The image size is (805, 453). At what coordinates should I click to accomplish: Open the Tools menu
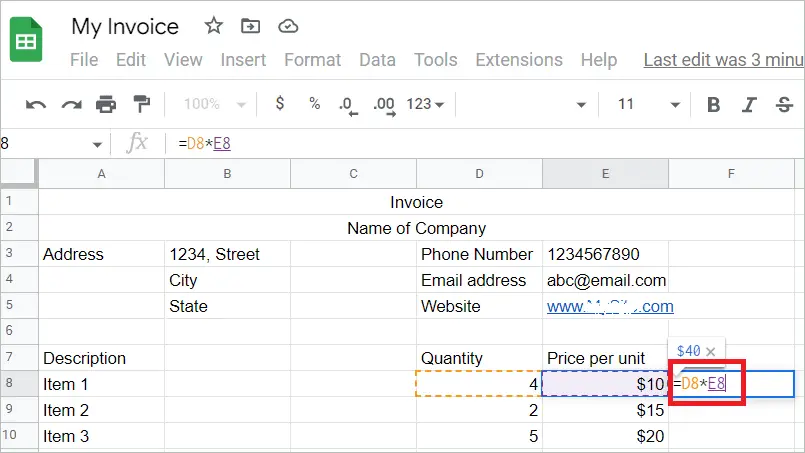click(x=435, y=60)
